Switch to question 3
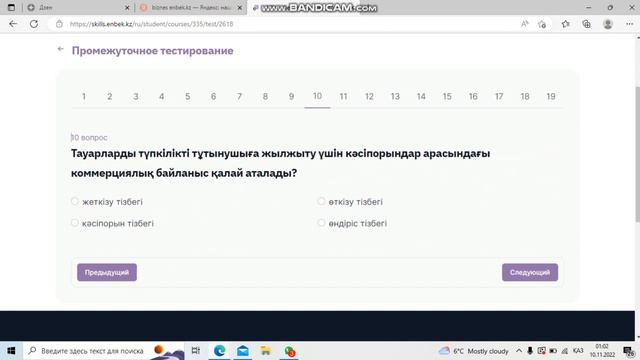The image size is (640, 360). [x=136, y=96]
